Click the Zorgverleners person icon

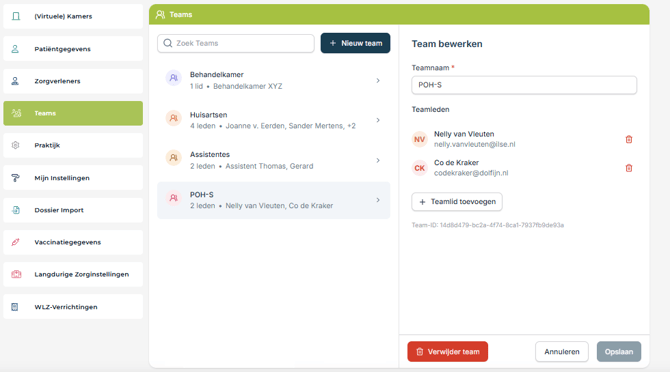point(15,81)
